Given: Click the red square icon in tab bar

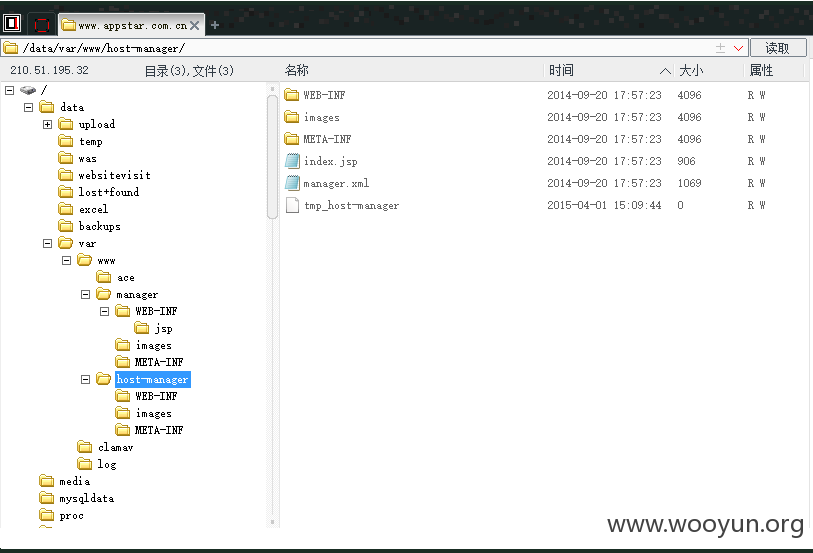Looking at the screenshot, I should (41, 24).
